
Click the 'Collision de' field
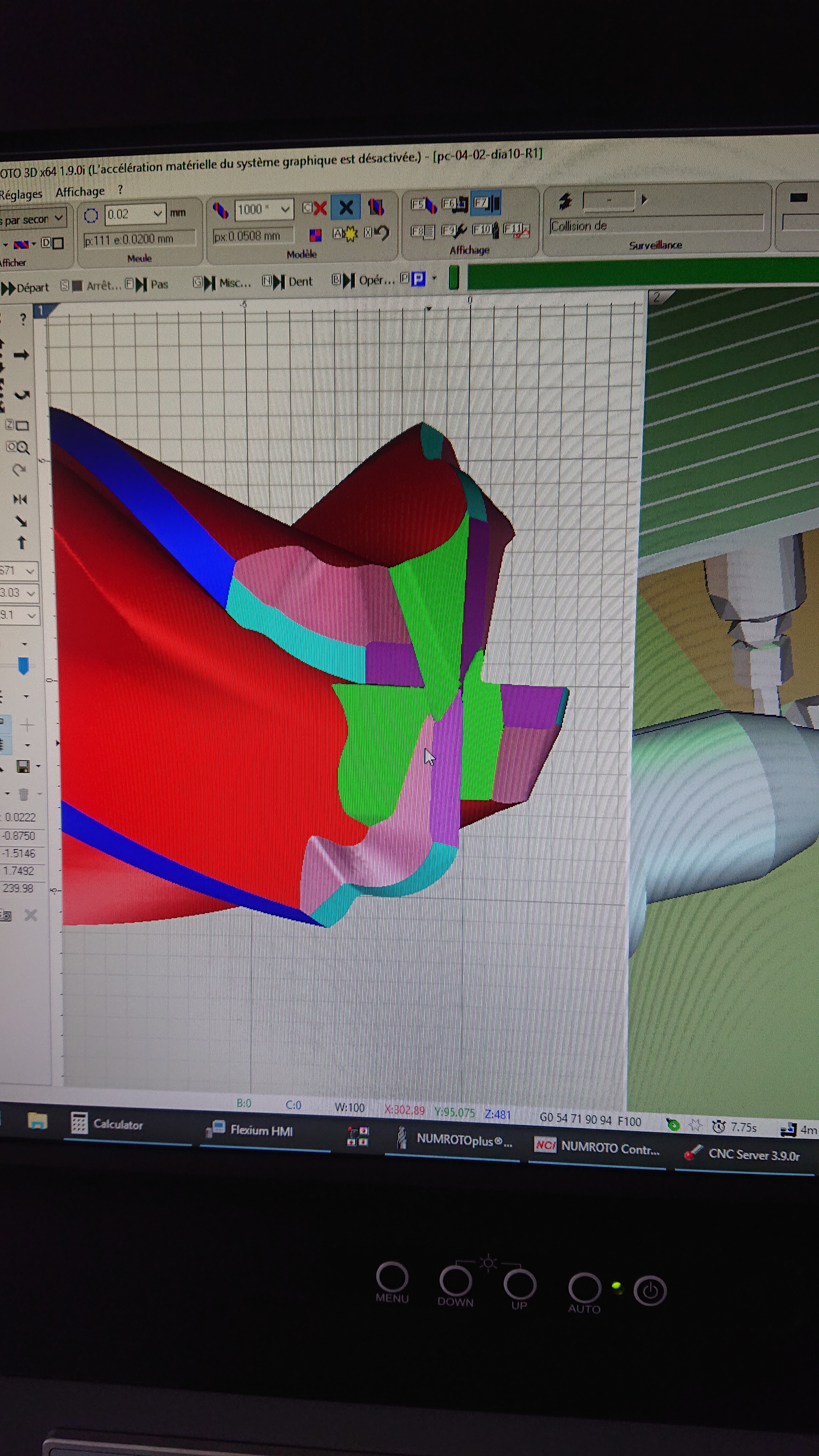pos(656,224)
